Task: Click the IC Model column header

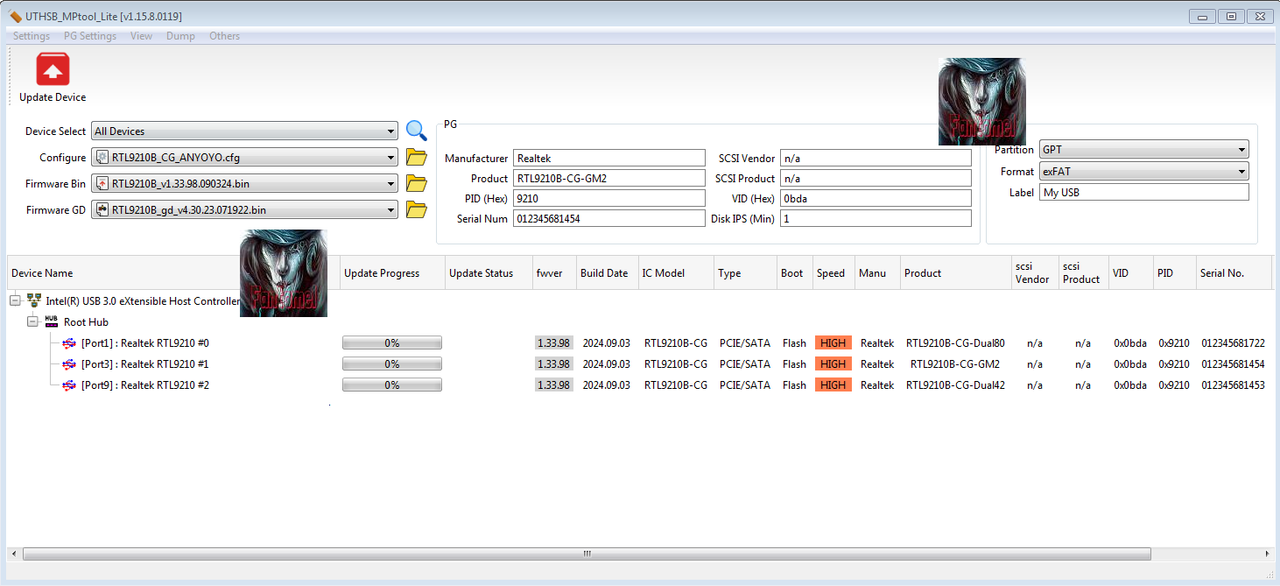Action: pyautogui.click(x=676, y=273)
